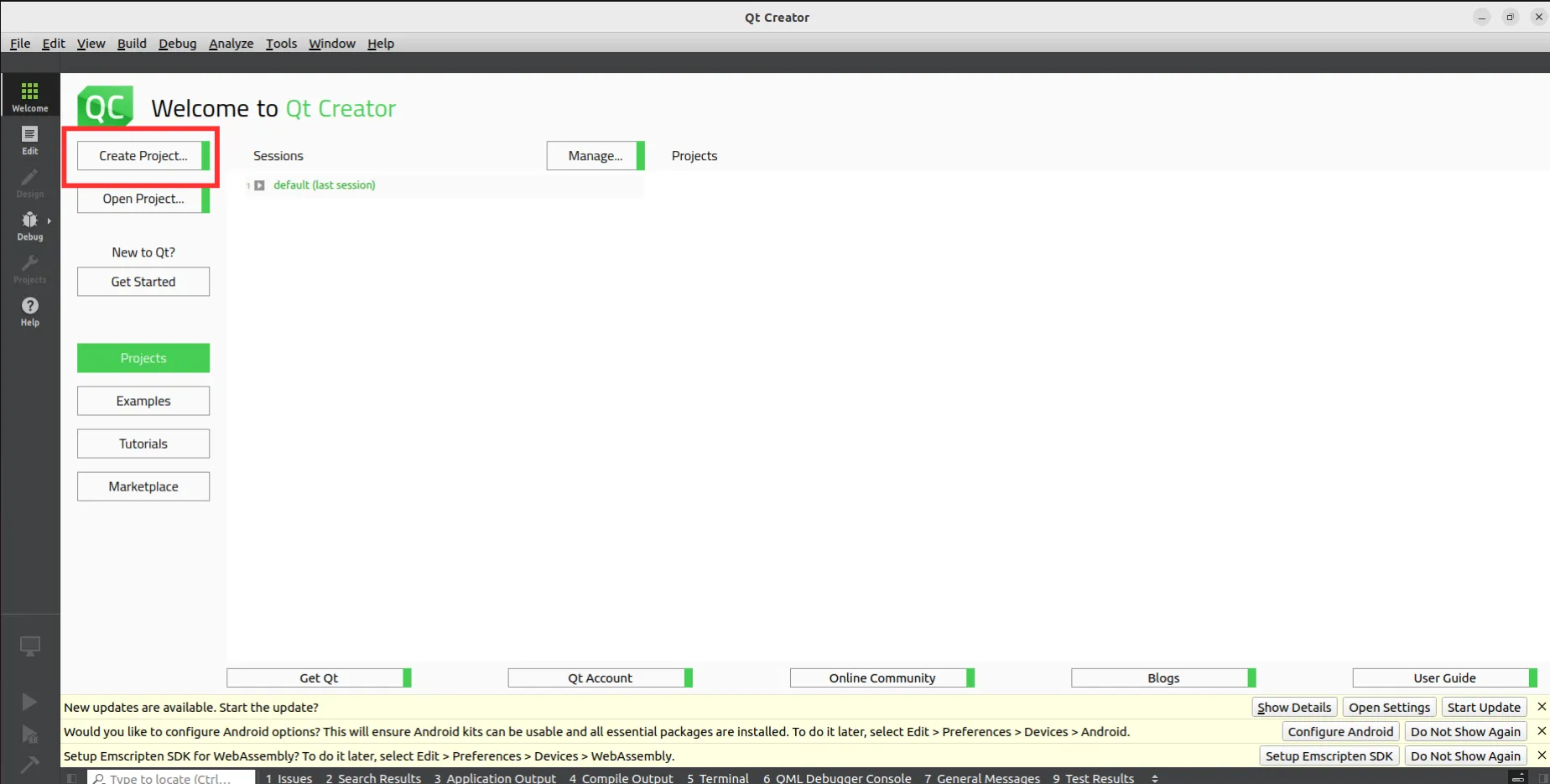Open the Analyze menu
Screen dimensions: 1550x784
231,44
